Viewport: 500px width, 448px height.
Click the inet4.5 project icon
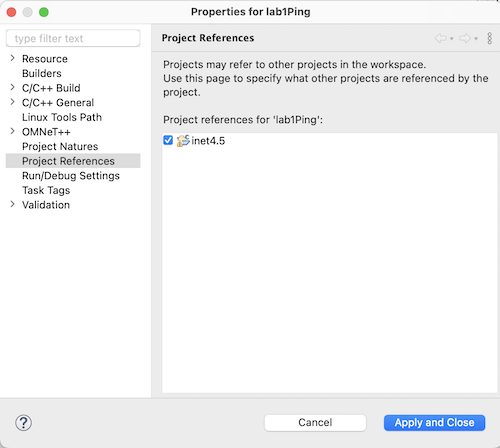tap(183, 141)
